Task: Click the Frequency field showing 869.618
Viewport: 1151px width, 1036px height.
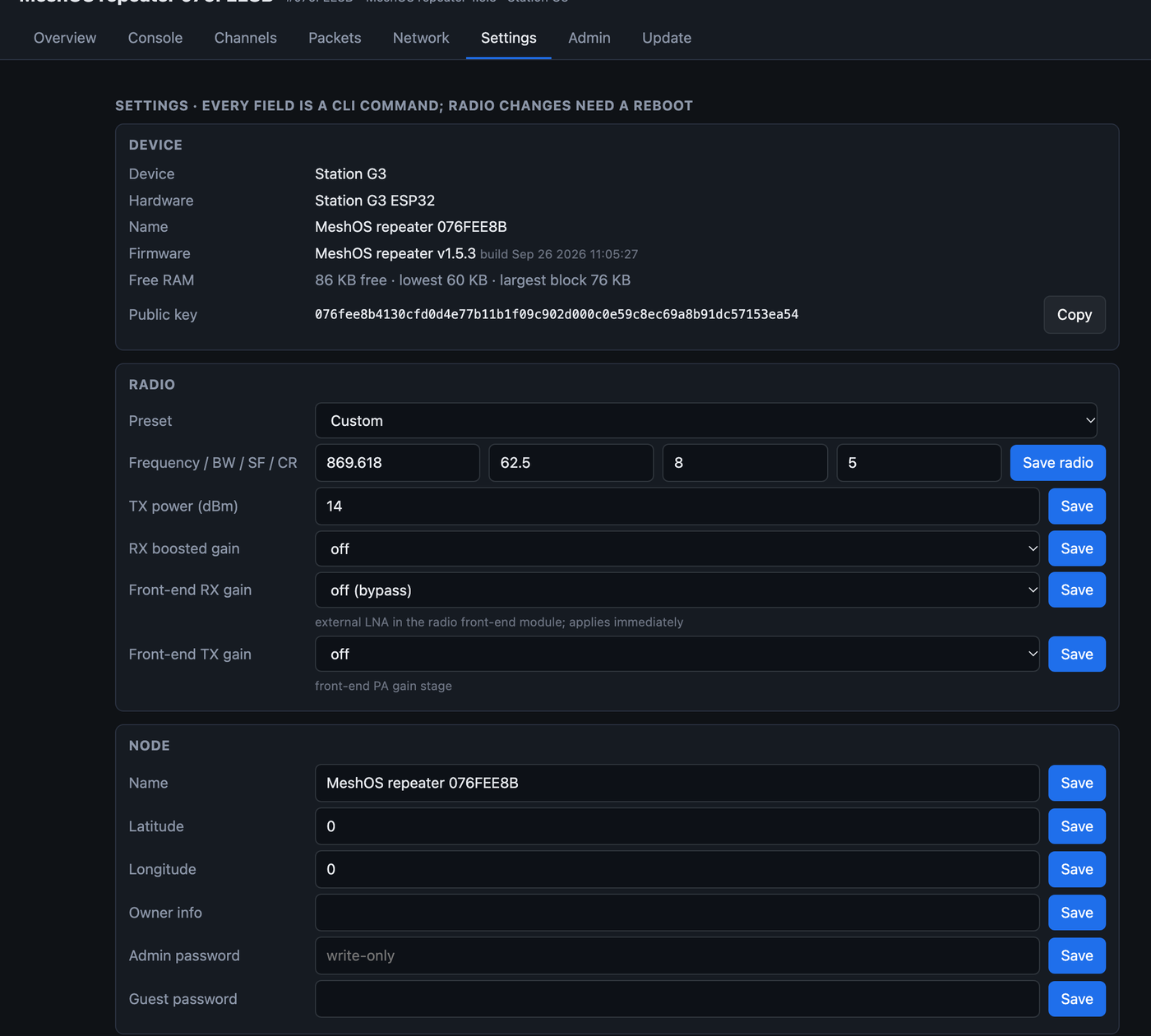Action: tap(397, 463)
